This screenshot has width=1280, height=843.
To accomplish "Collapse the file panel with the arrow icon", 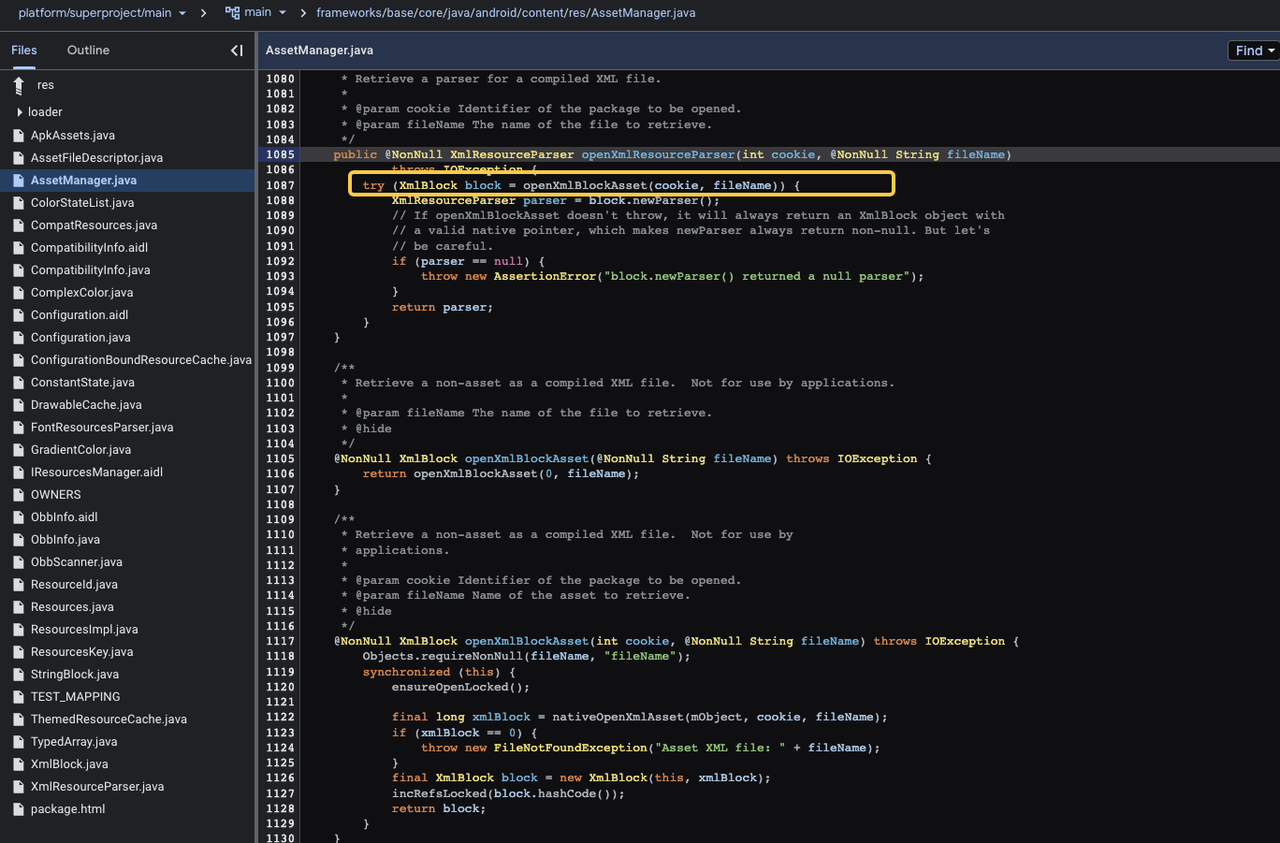I will [x=236, y=50].
